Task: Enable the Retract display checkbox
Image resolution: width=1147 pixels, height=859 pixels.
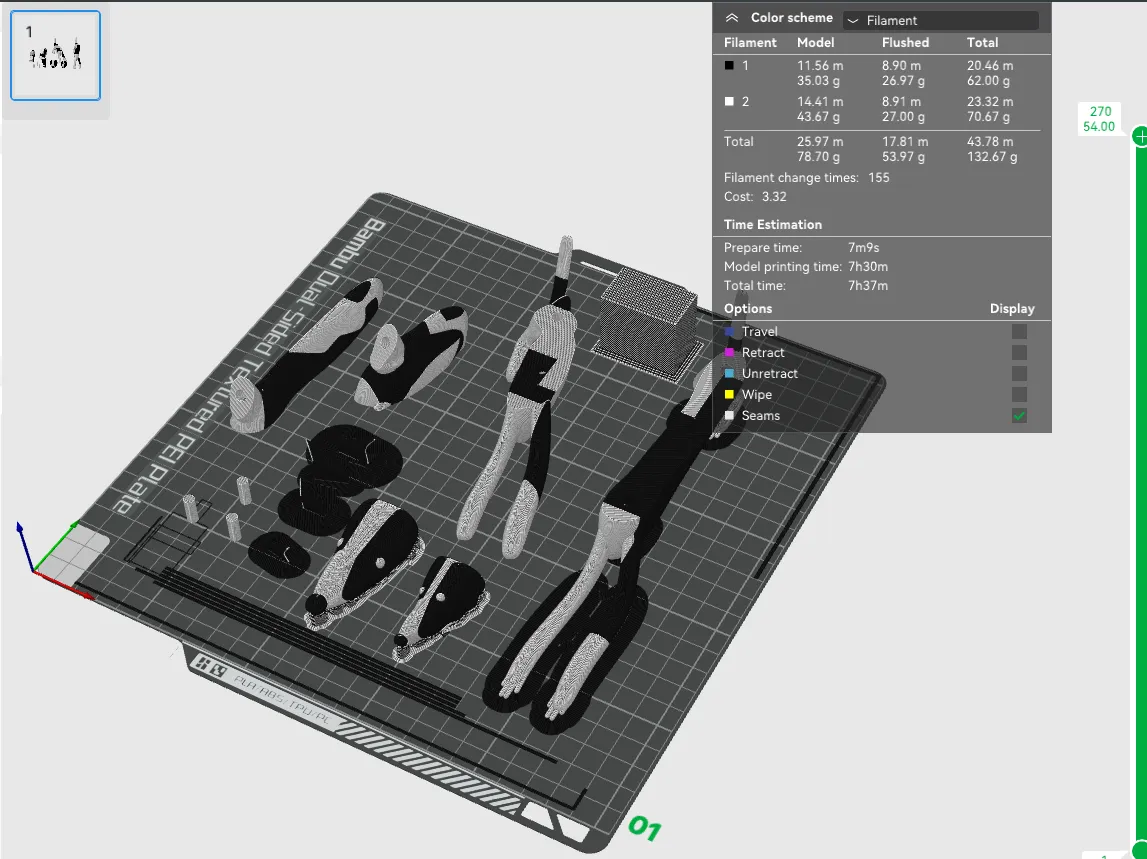Action: [1019, 353]
